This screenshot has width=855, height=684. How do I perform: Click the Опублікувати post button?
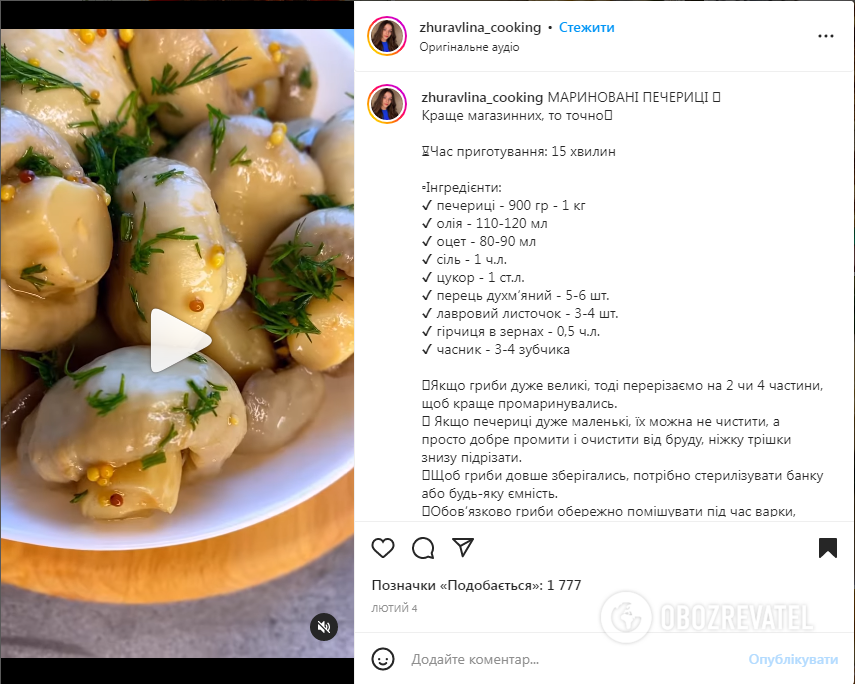point(793,659)
